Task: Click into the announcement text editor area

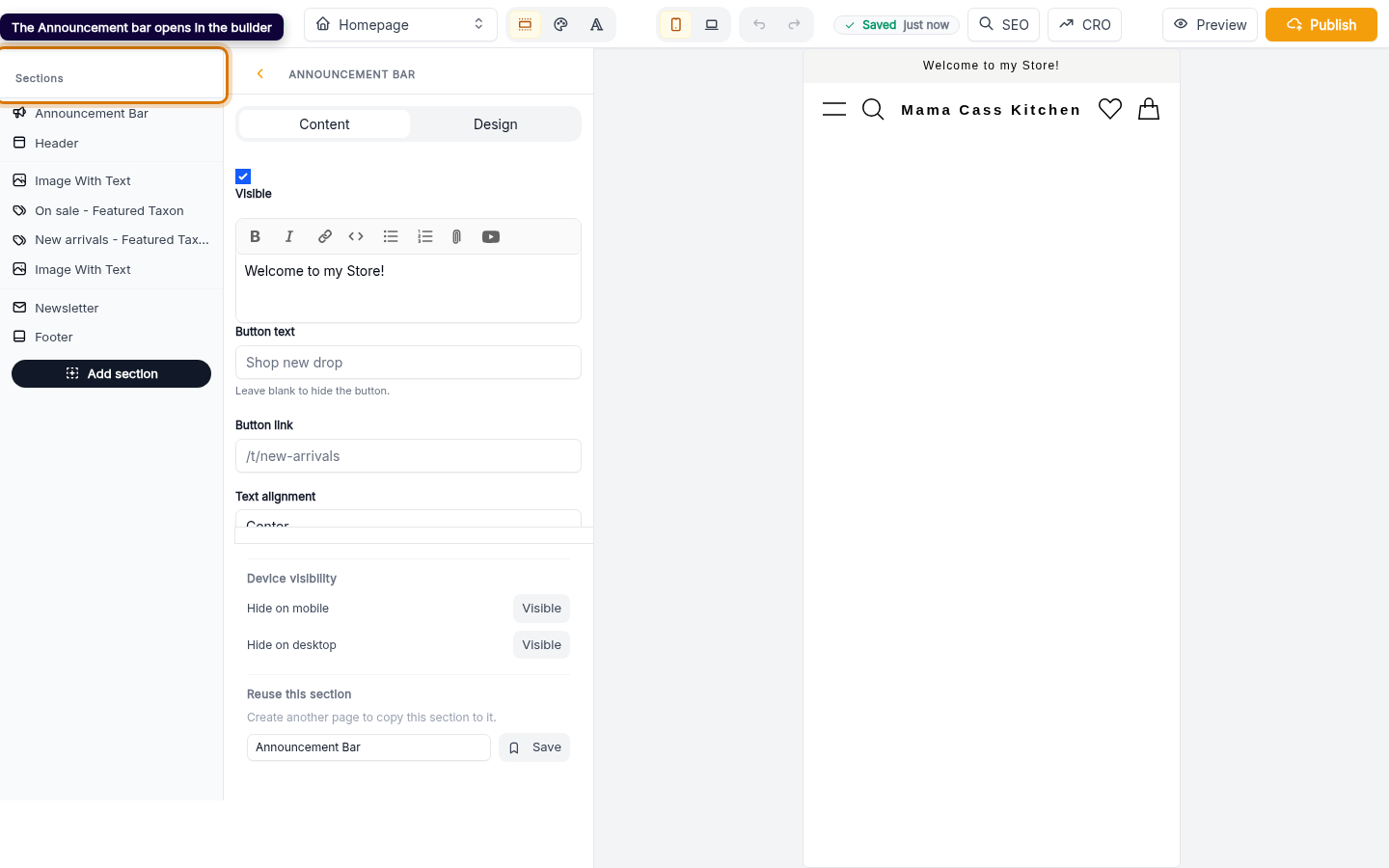Action: tap(408, 288)
